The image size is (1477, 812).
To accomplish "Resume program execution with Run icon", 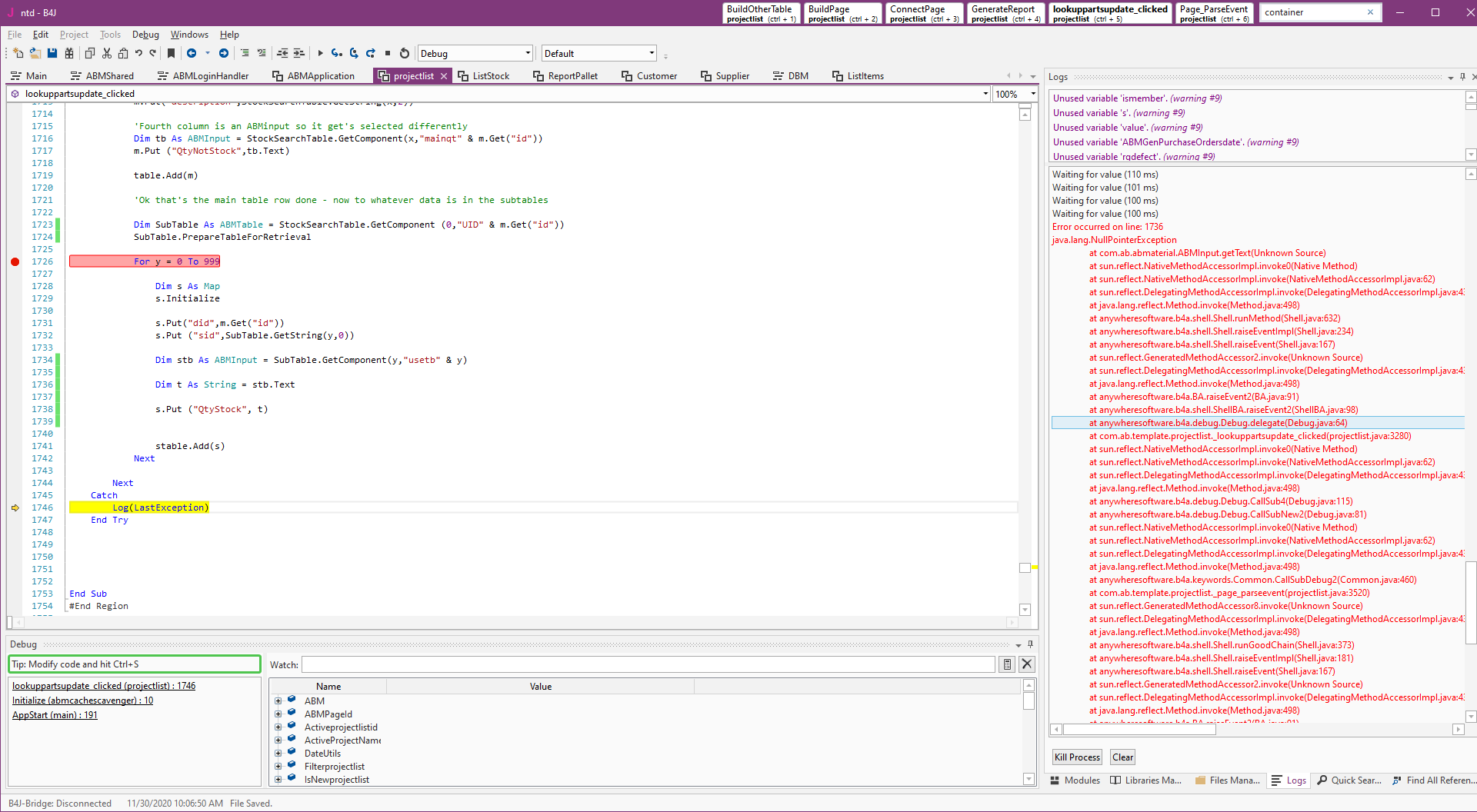I will [320, 53].
